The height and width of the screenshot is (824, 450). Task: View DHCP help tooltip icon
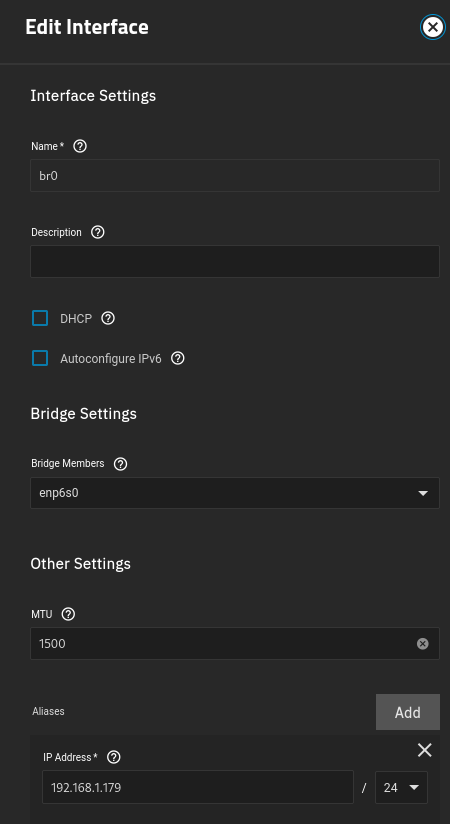[108, 318]
